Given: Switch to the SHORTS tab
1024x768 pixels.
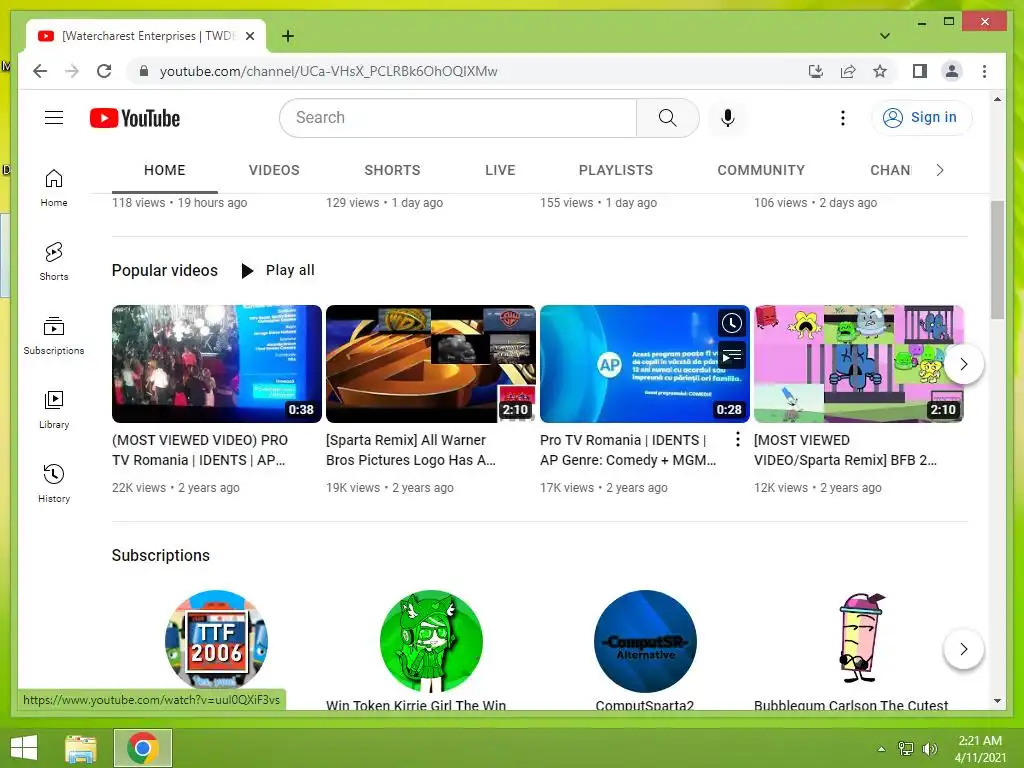Looking at the screenshot, I should [392, 170].
